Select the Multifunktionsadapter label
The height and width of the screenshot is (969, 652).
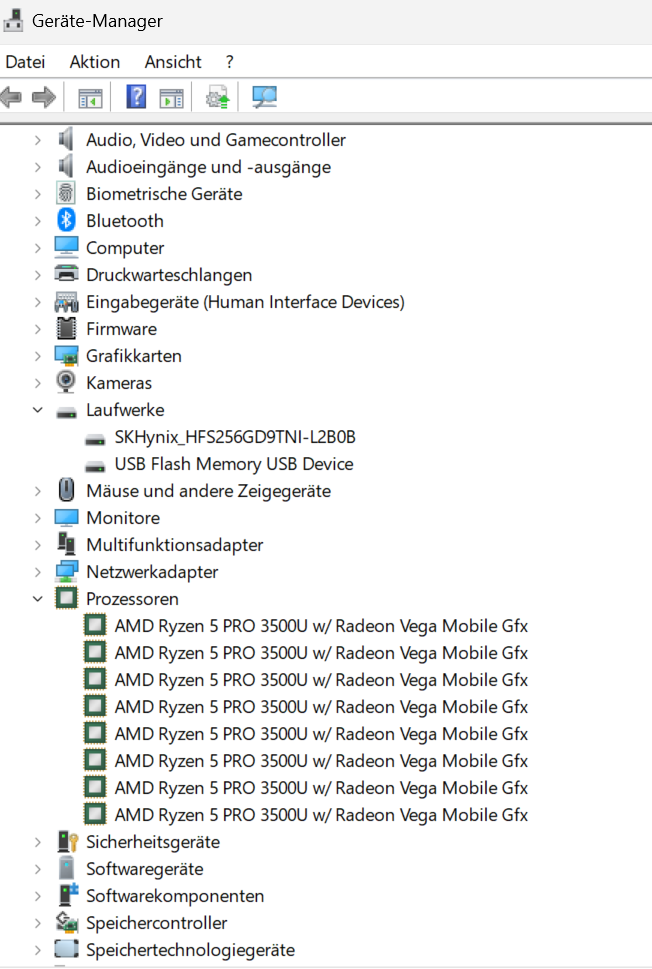point(174,545)
